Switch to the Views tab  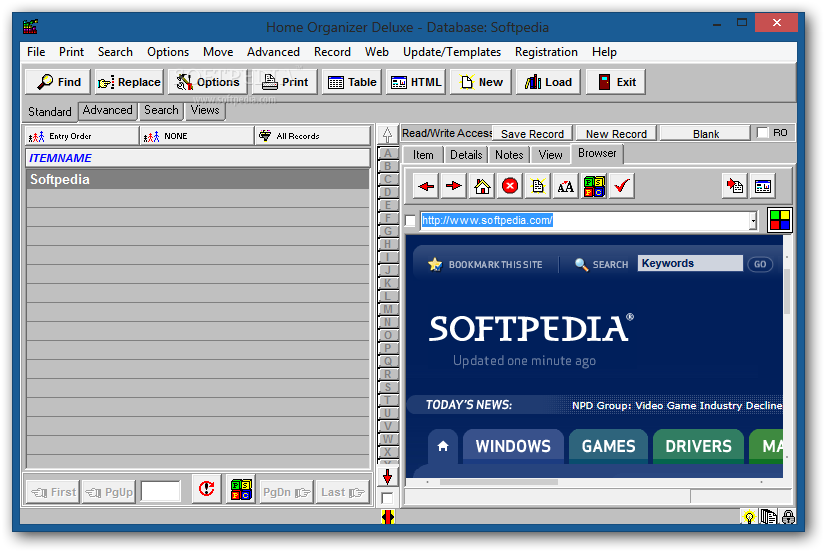[x=205, y=111]
